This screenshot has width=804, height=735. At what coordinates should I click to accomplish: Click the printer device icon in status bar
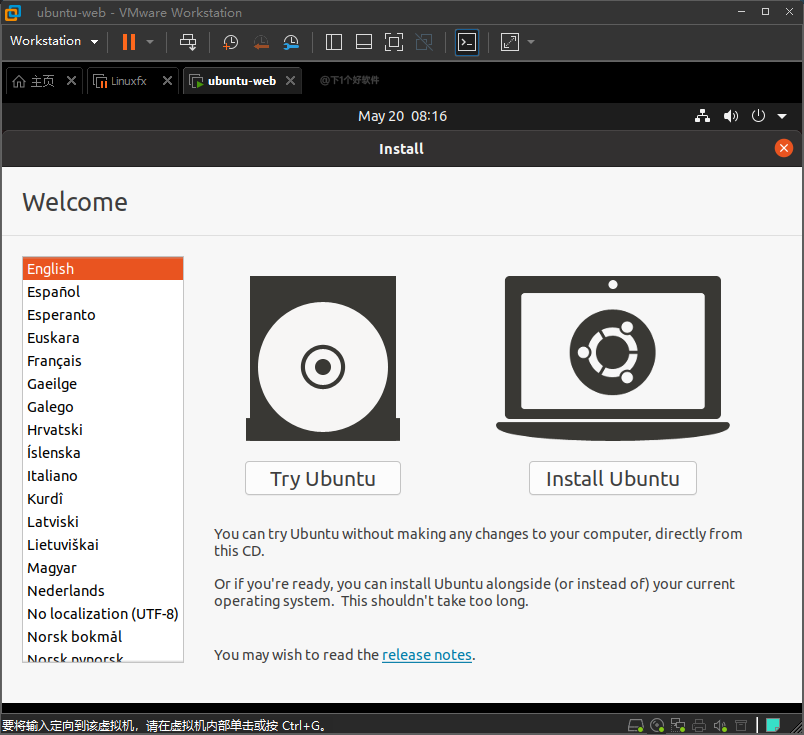699,725
